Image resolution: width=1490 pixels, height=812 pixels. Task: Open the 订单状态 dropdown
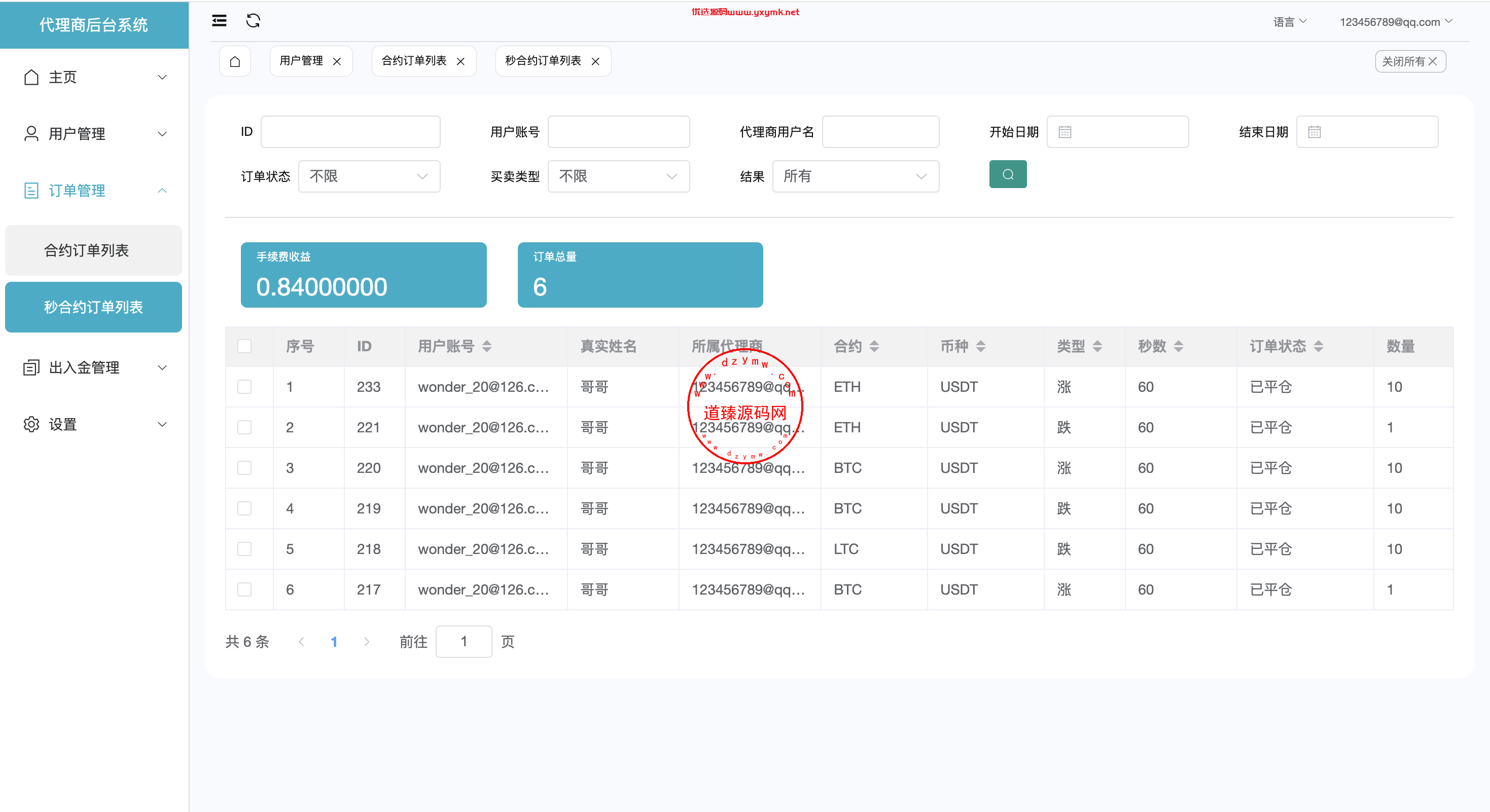(x=369, y=176)
